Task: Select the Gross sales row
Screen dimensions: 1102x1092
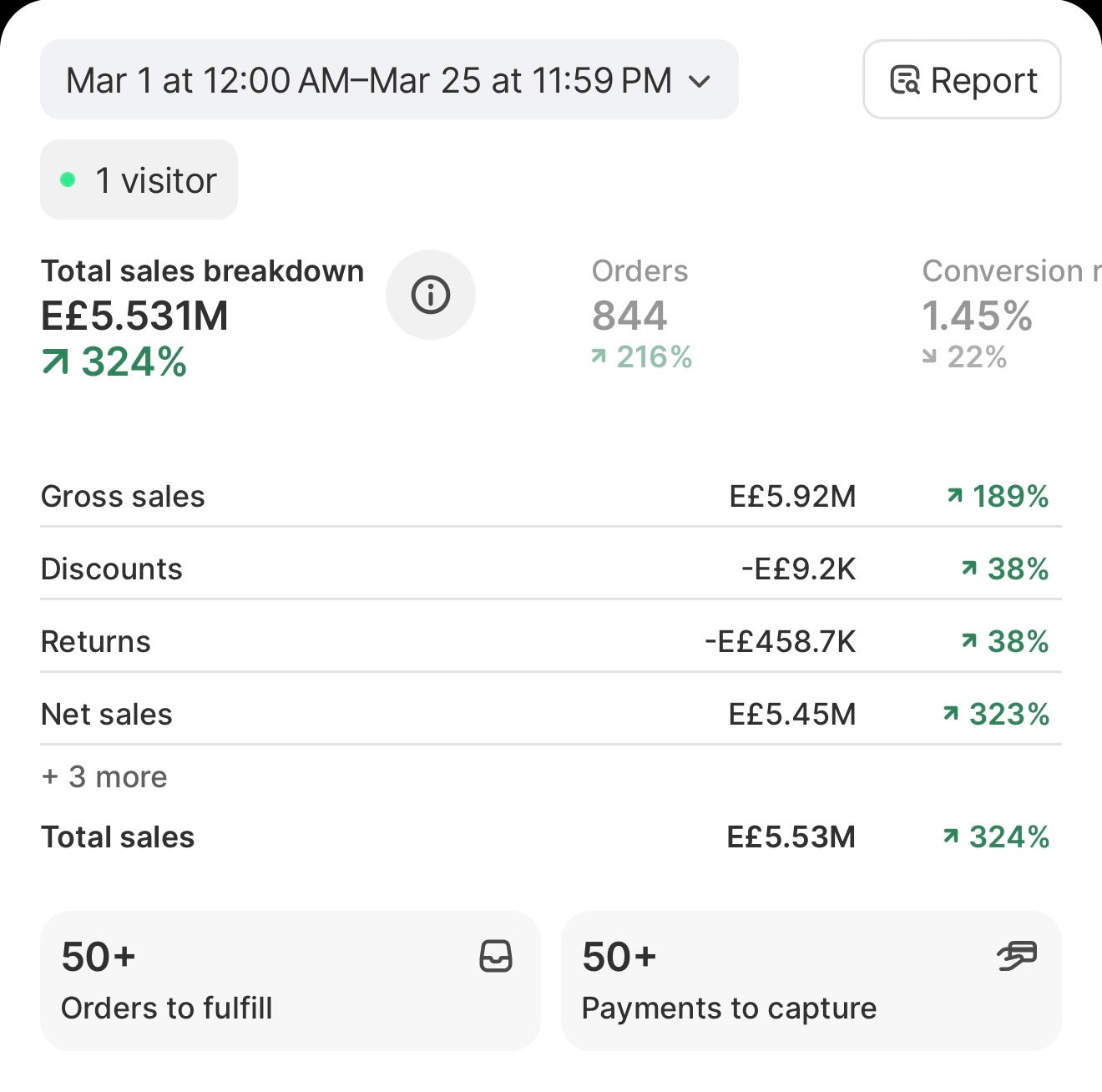Action: (x=551, y=496)
